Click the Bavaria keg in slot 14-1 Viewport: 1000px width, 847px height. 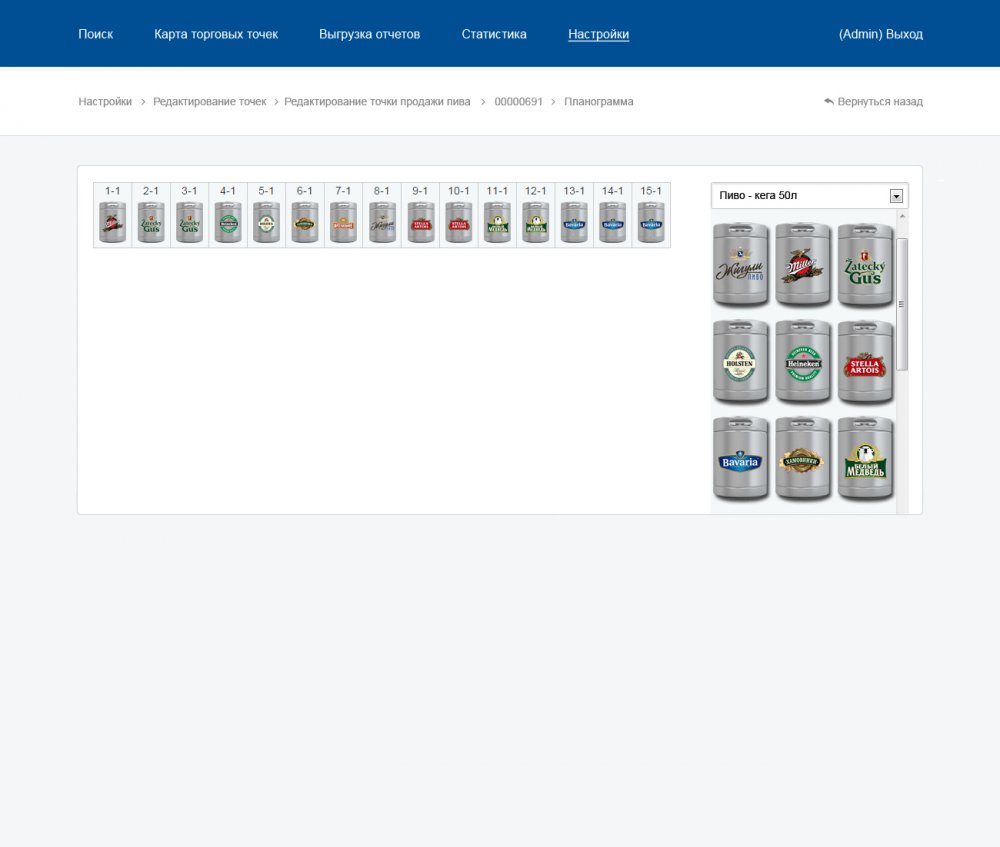[613, 222]
